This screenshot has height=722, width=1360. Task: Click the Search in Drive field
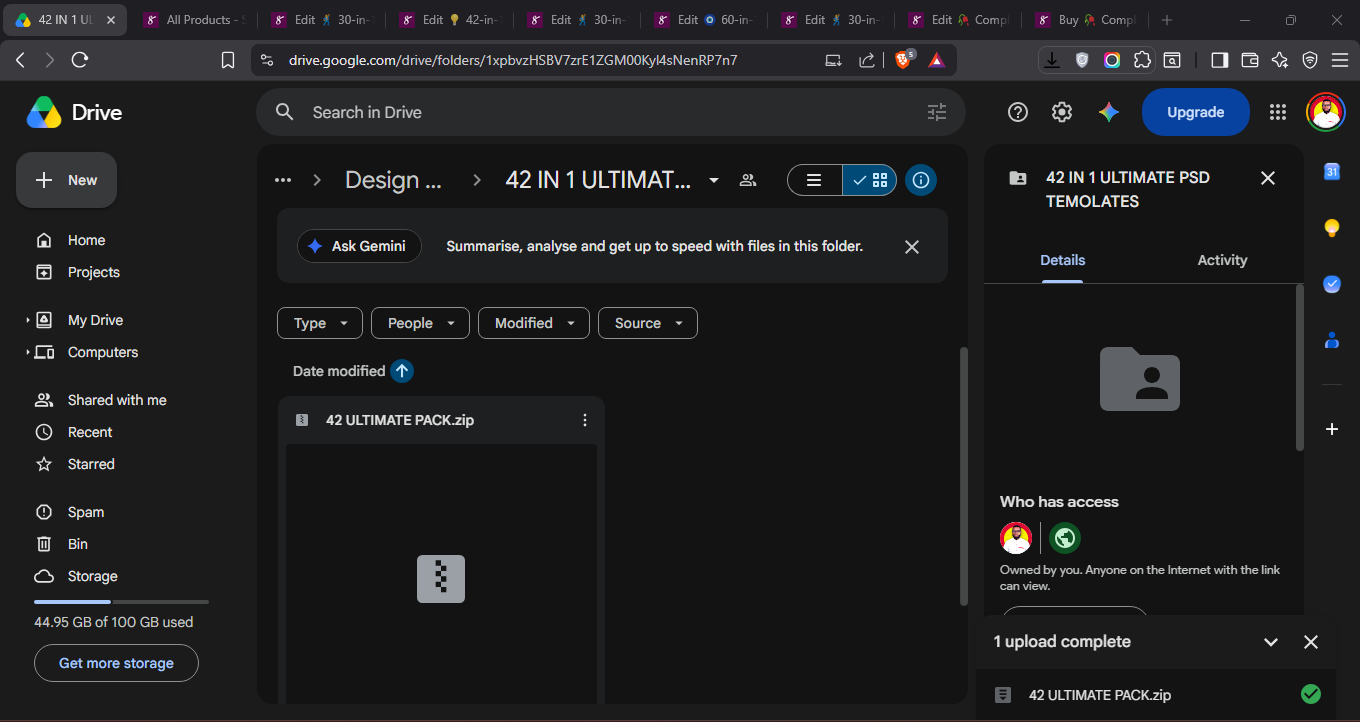coord(611,112)
